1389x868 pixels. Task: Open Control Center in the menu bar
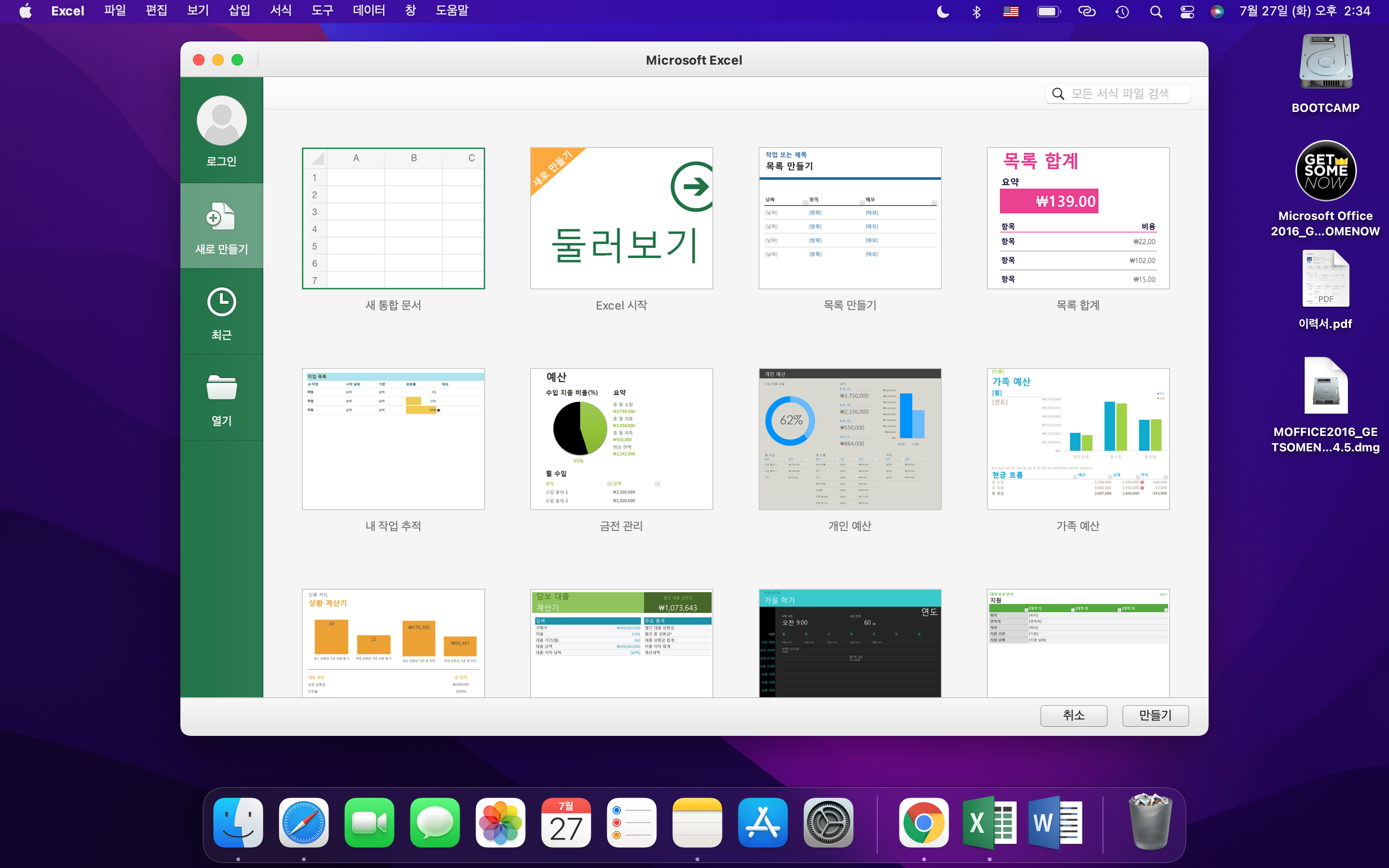tap(1187, 12)
